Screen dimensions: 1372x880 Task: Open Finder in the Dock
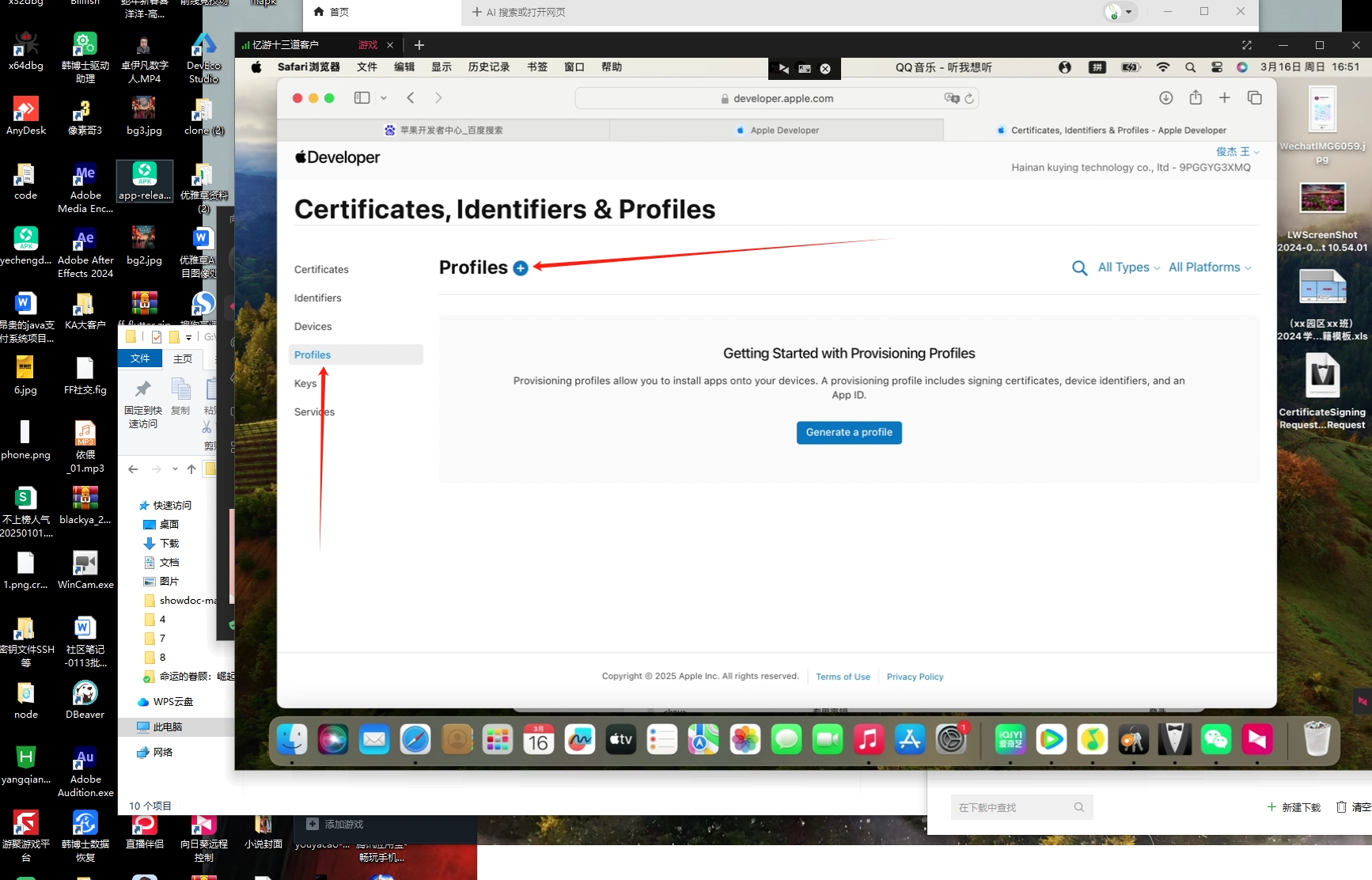(292, 740)
